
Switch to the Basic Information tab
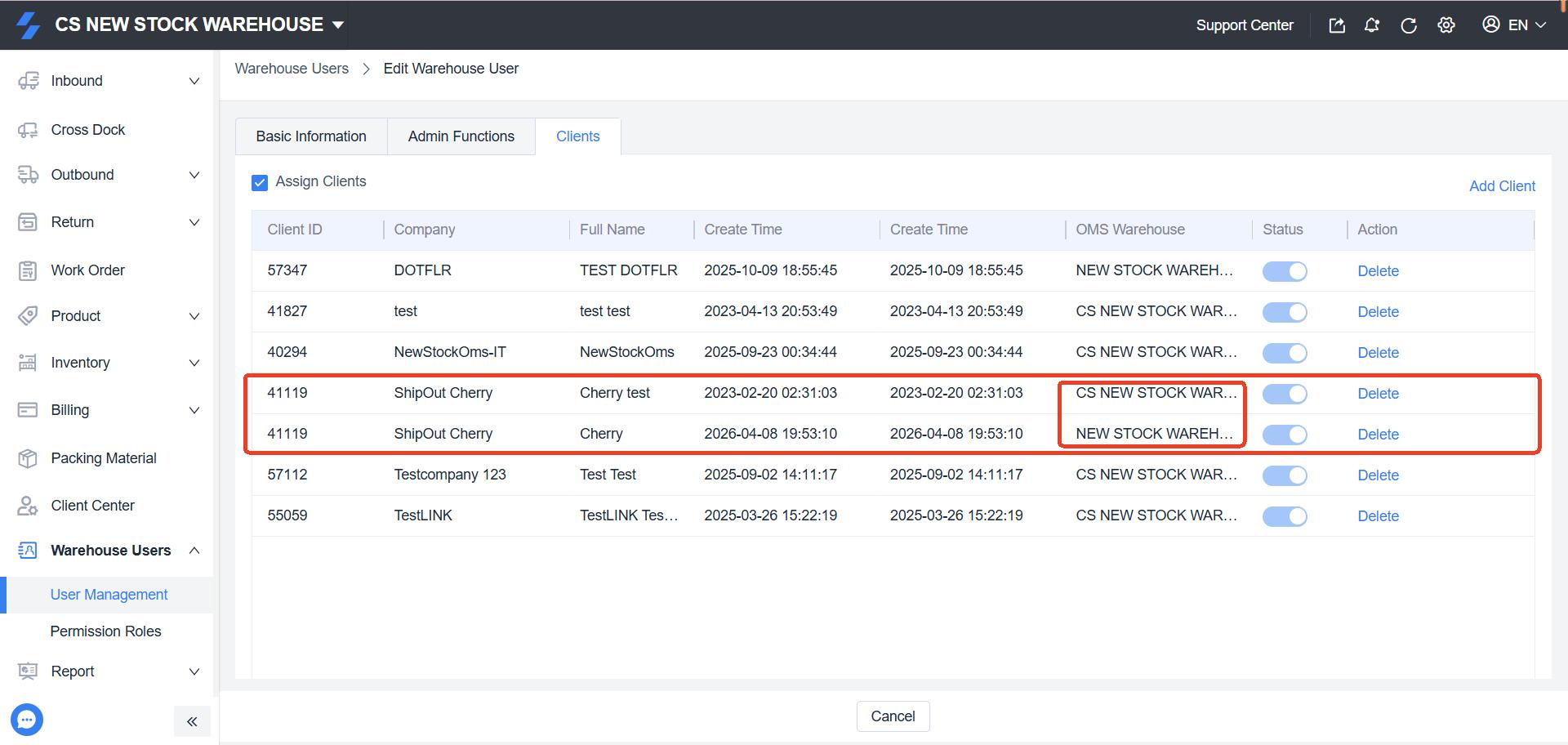311,136
